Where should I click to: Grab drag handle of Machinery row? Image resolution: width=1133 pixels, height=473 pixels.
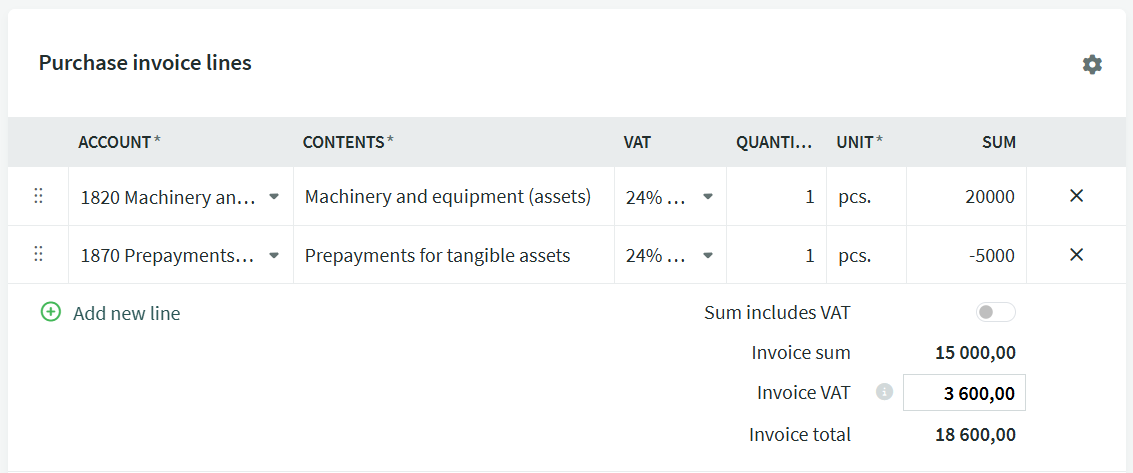(x=39, y=196)
